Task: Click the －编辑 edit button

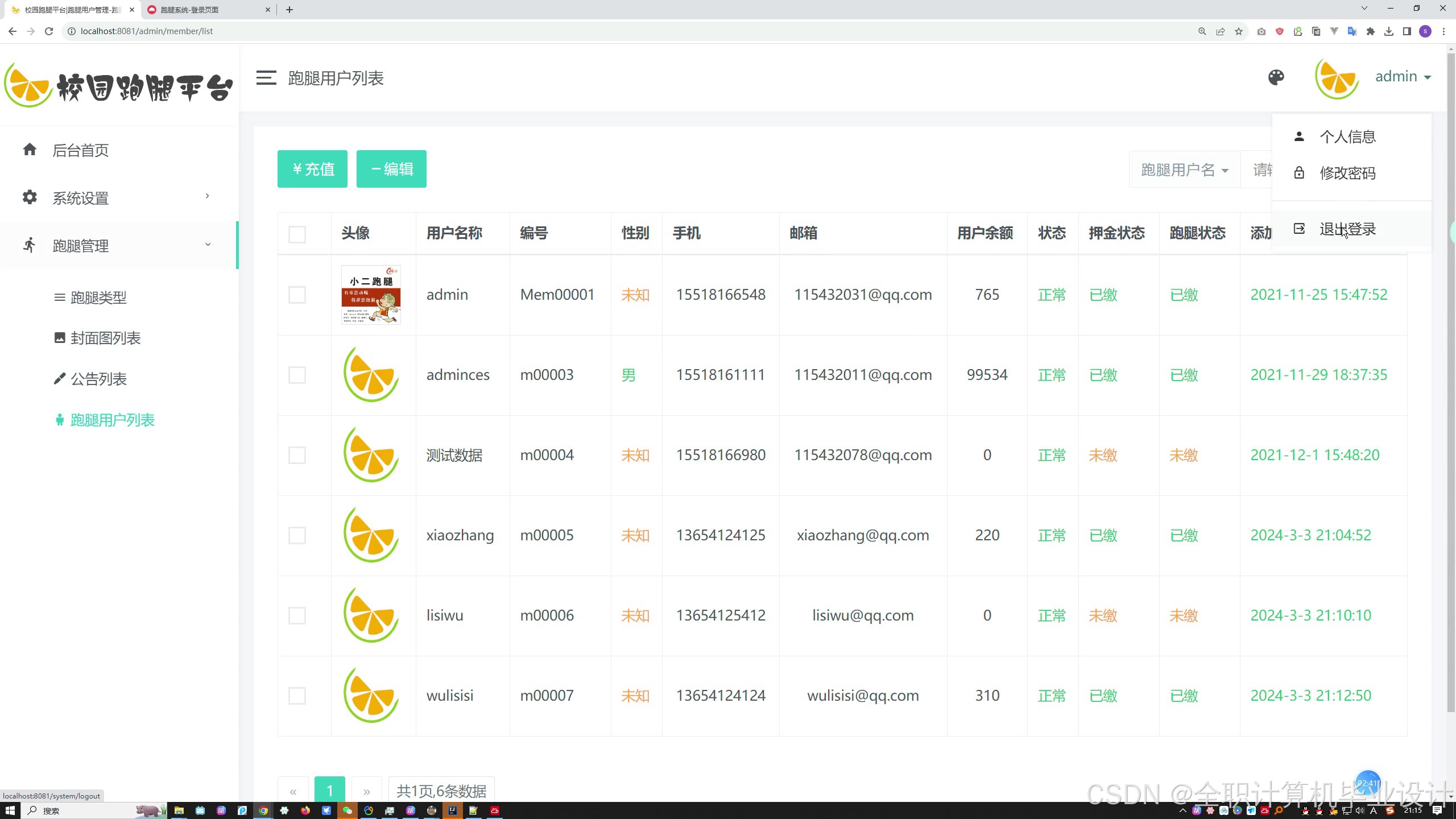Action: [391, 169]
